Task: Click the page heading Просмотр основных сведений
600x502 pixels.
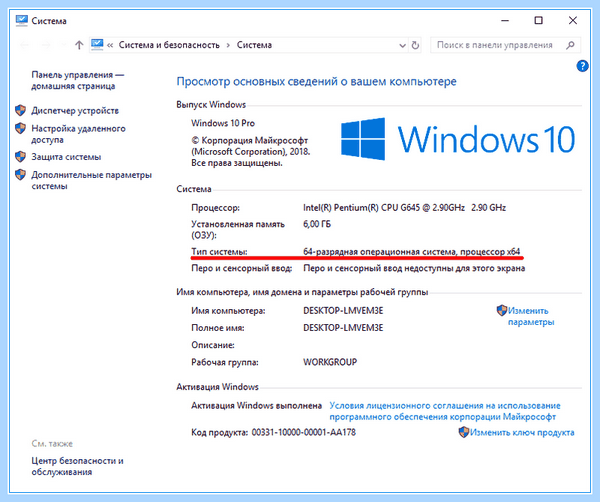Action: coord(316,81)
